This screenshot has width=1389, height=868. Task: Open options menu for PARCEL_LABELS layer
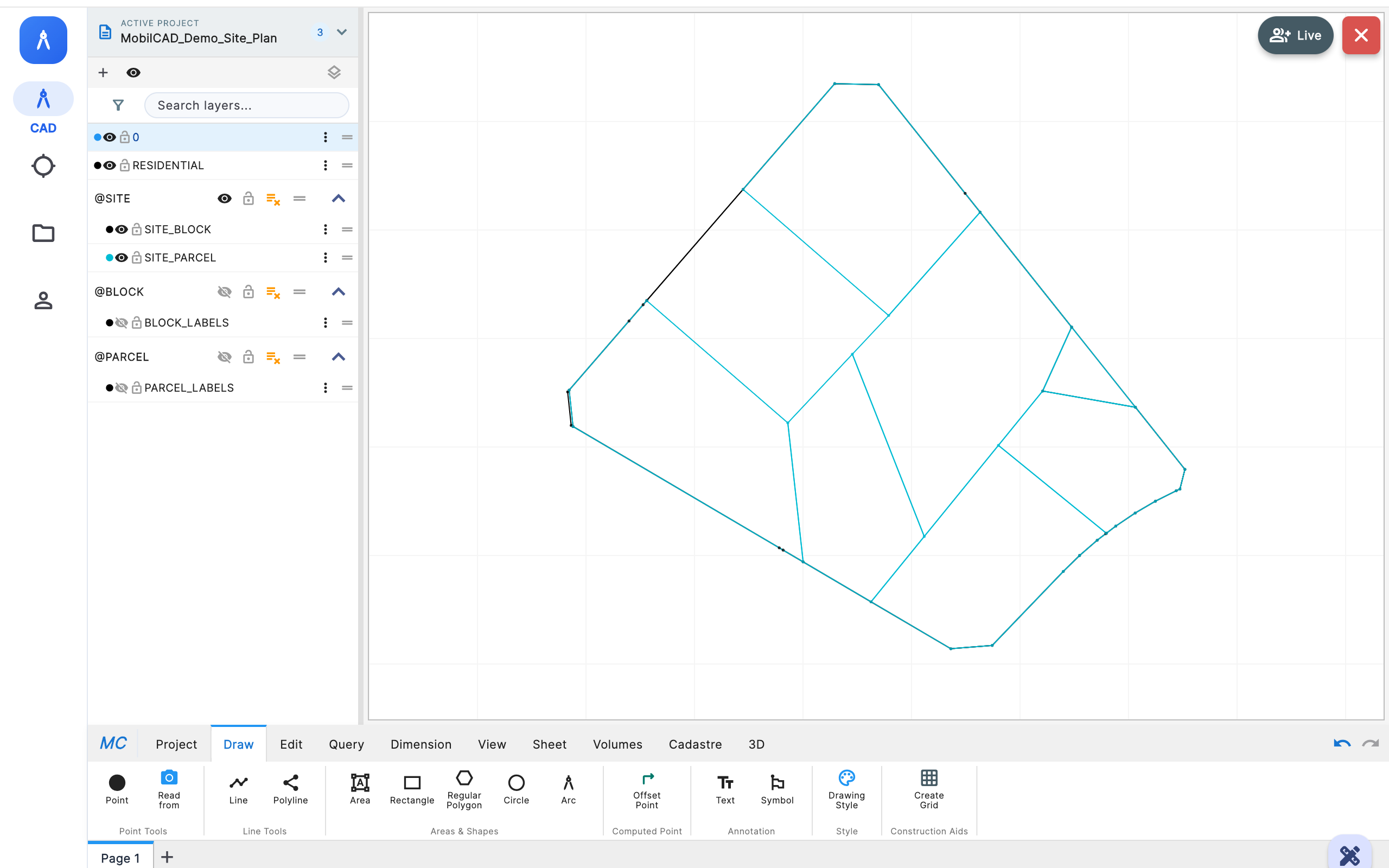[x=326, y=387]
